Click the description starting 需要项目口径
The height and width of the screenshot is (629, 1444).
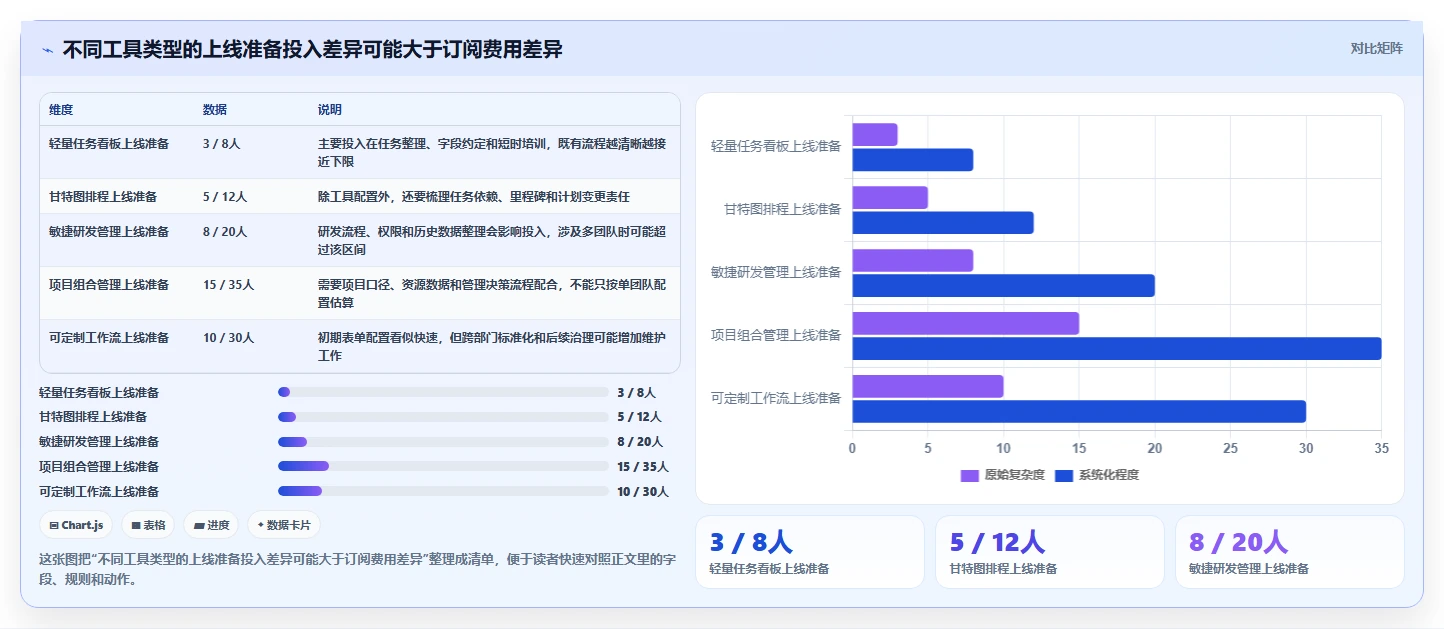(x=492, y=293)
